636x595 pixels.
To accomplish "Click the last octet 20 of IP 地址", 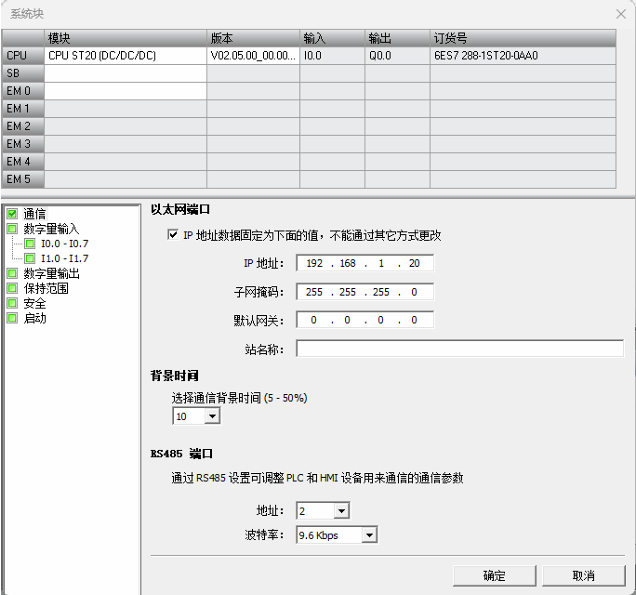I will 414,263.
